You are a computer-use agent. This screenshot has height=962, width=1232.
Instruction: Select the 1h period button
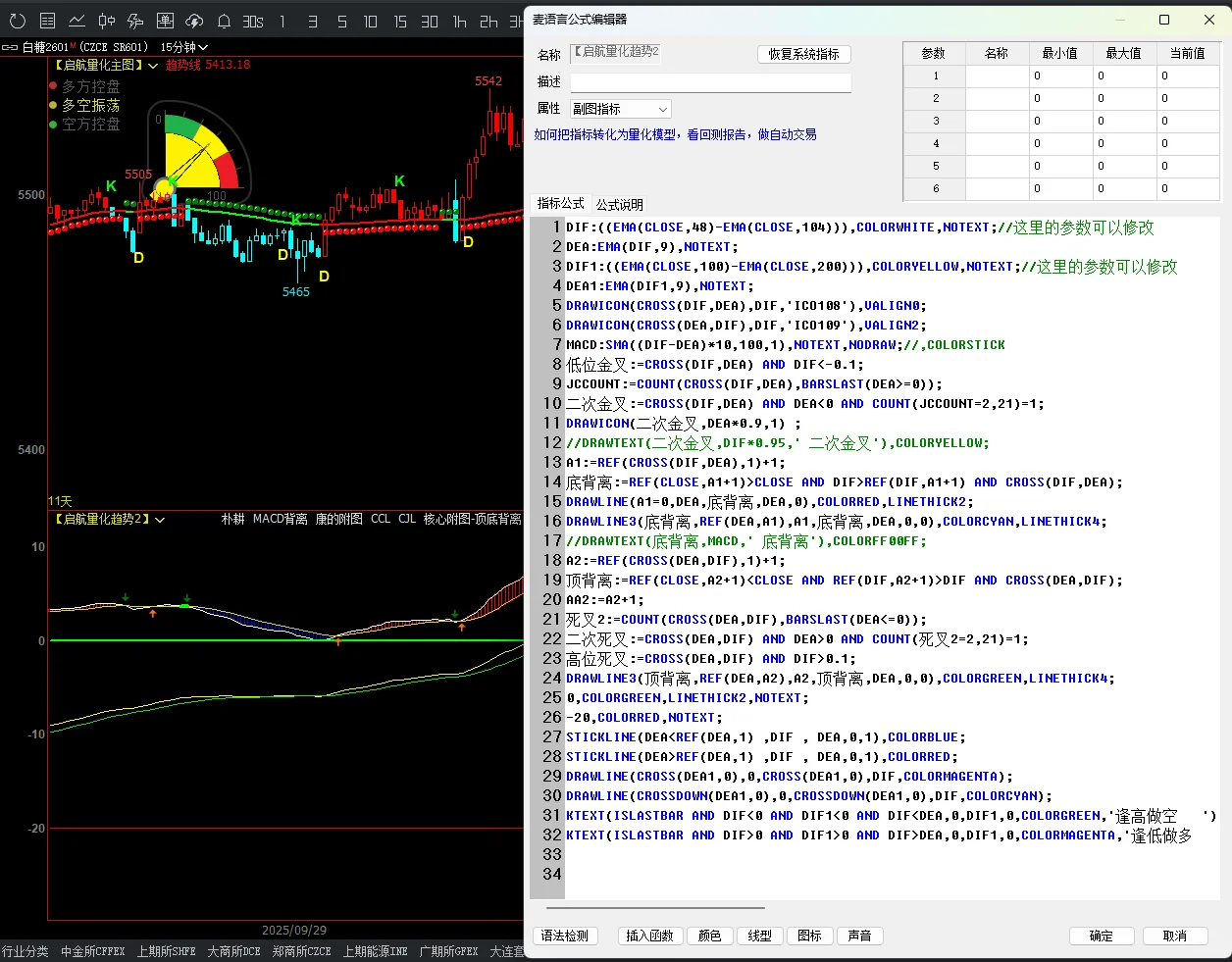459,21
